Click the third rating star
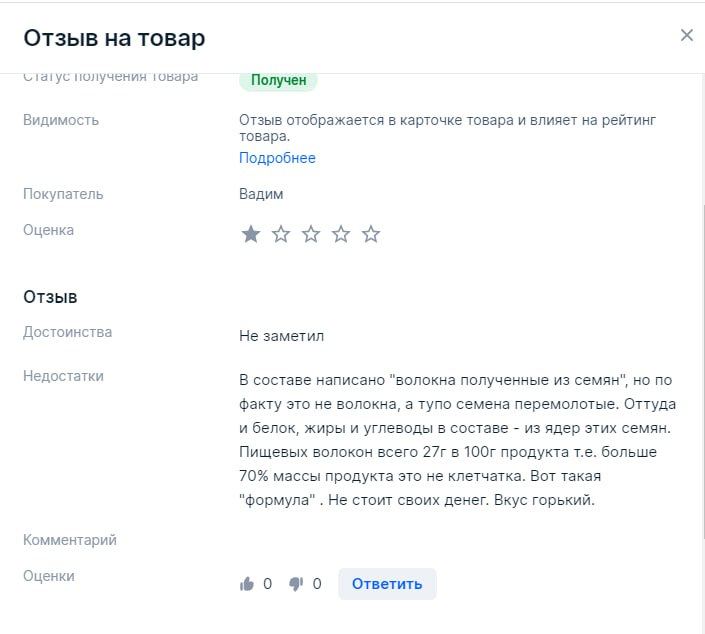The width and height of the screenshot is (705, 634). click(311, 234)
